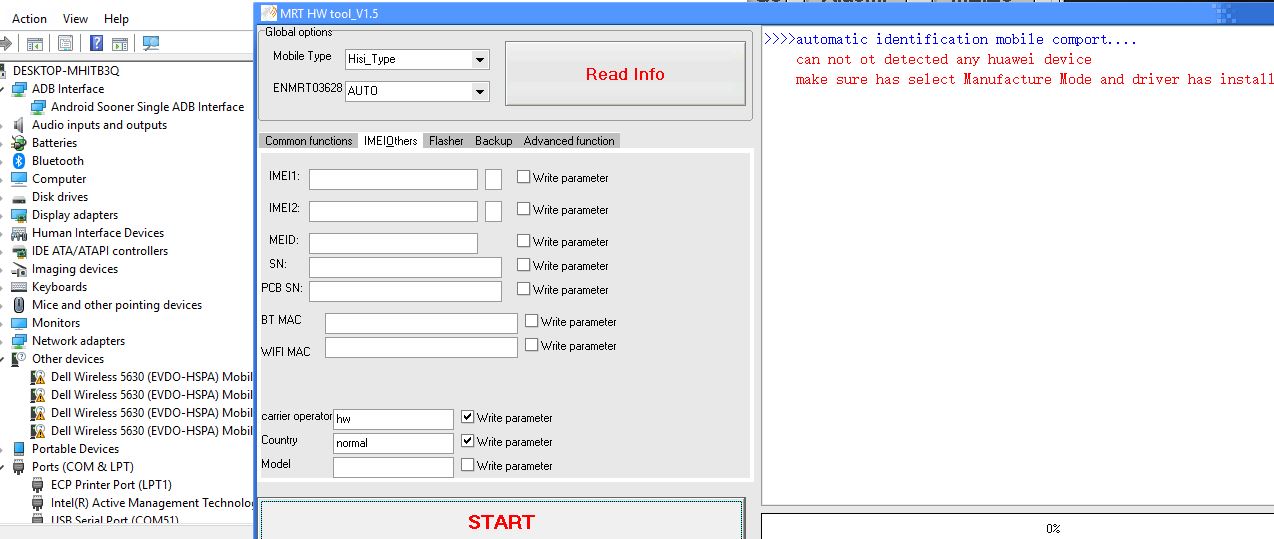This screenshot has height=539, width=1274.
Task: Enable Write parameter for MEID
Action: click(x=523, y=241)
